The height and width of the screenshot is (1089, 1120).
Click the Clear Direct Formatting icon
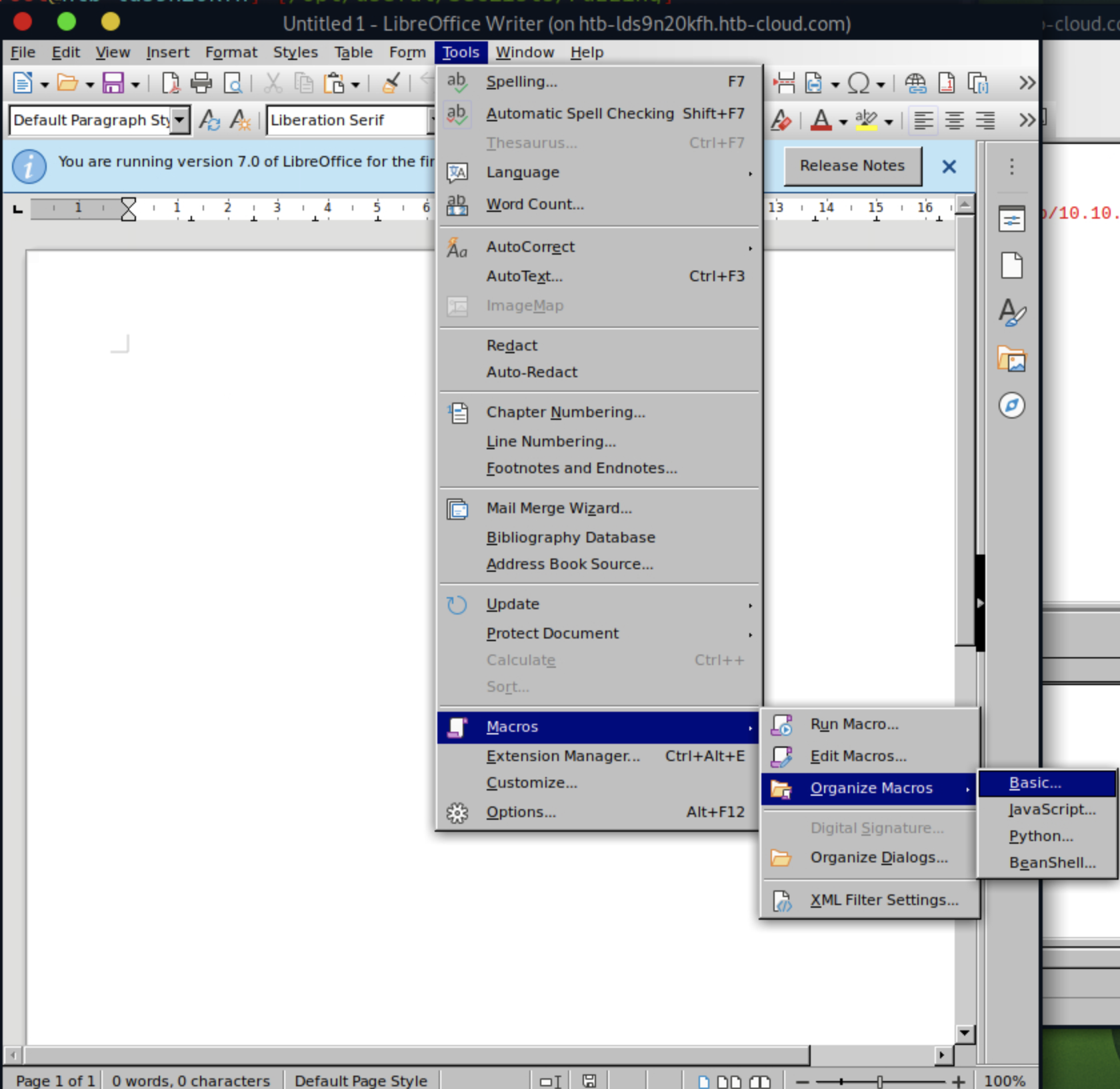781,121
